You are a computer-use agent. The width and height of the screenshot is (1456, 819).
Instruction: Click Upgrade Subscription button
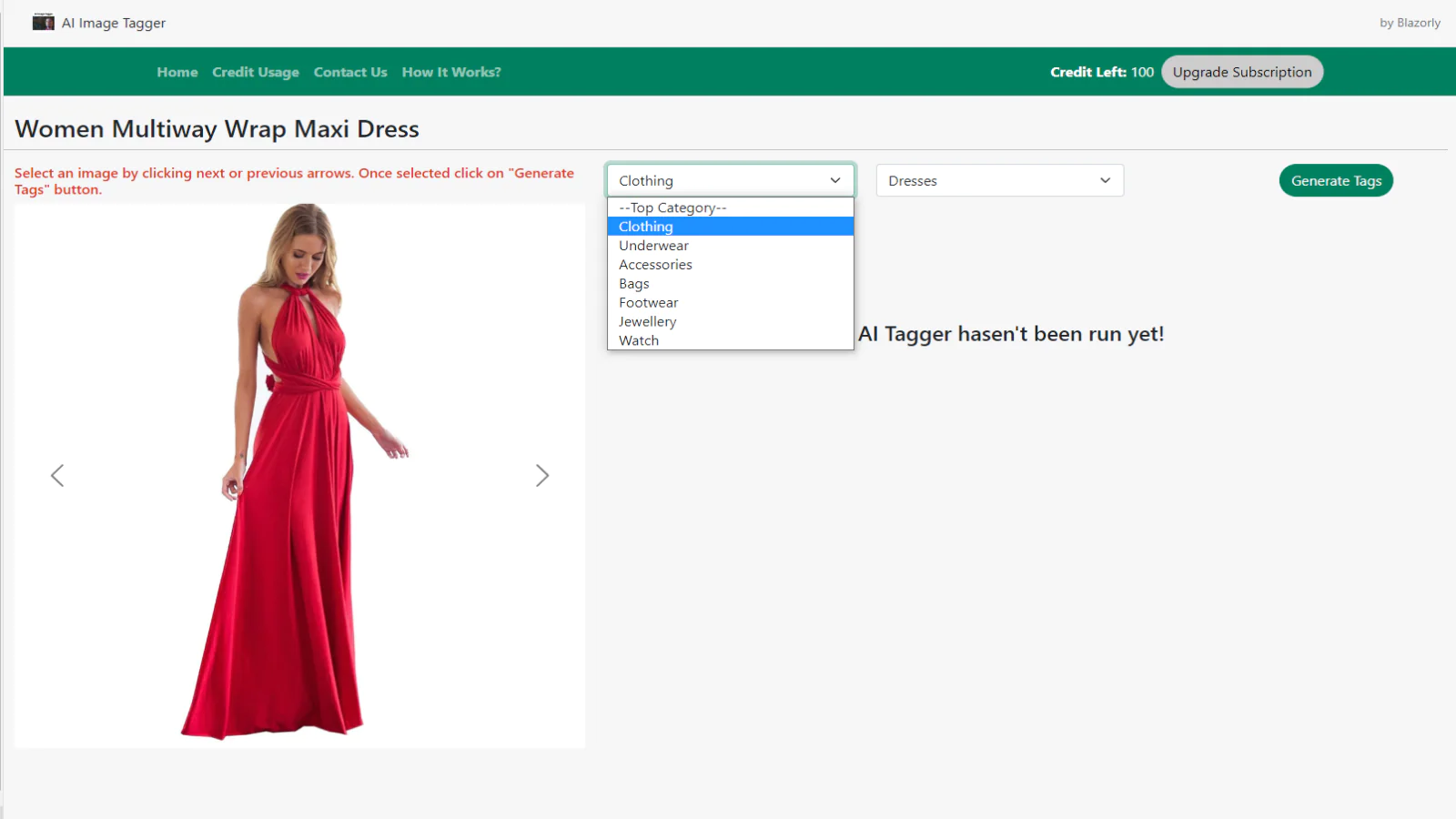[1242, 72]
